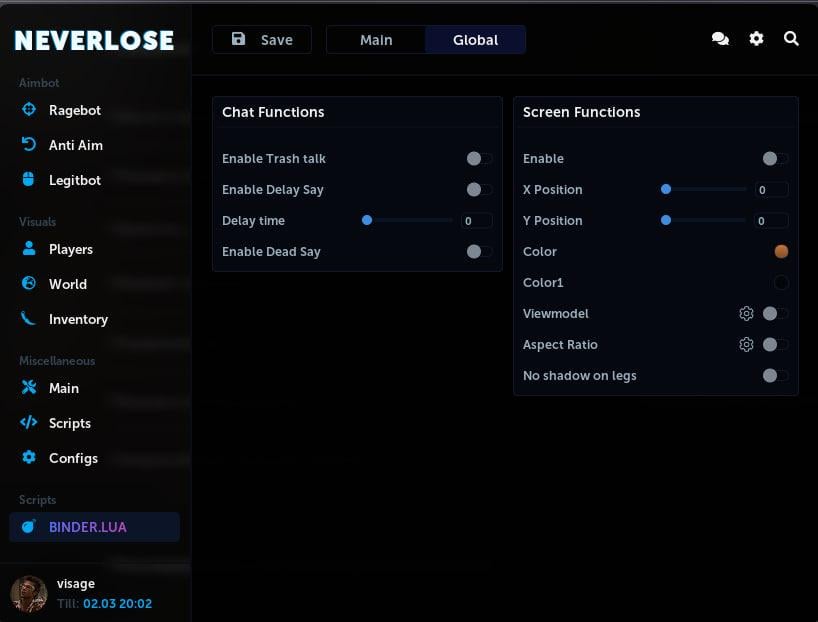Select the Legitbot icon

(x=28, y=180)
